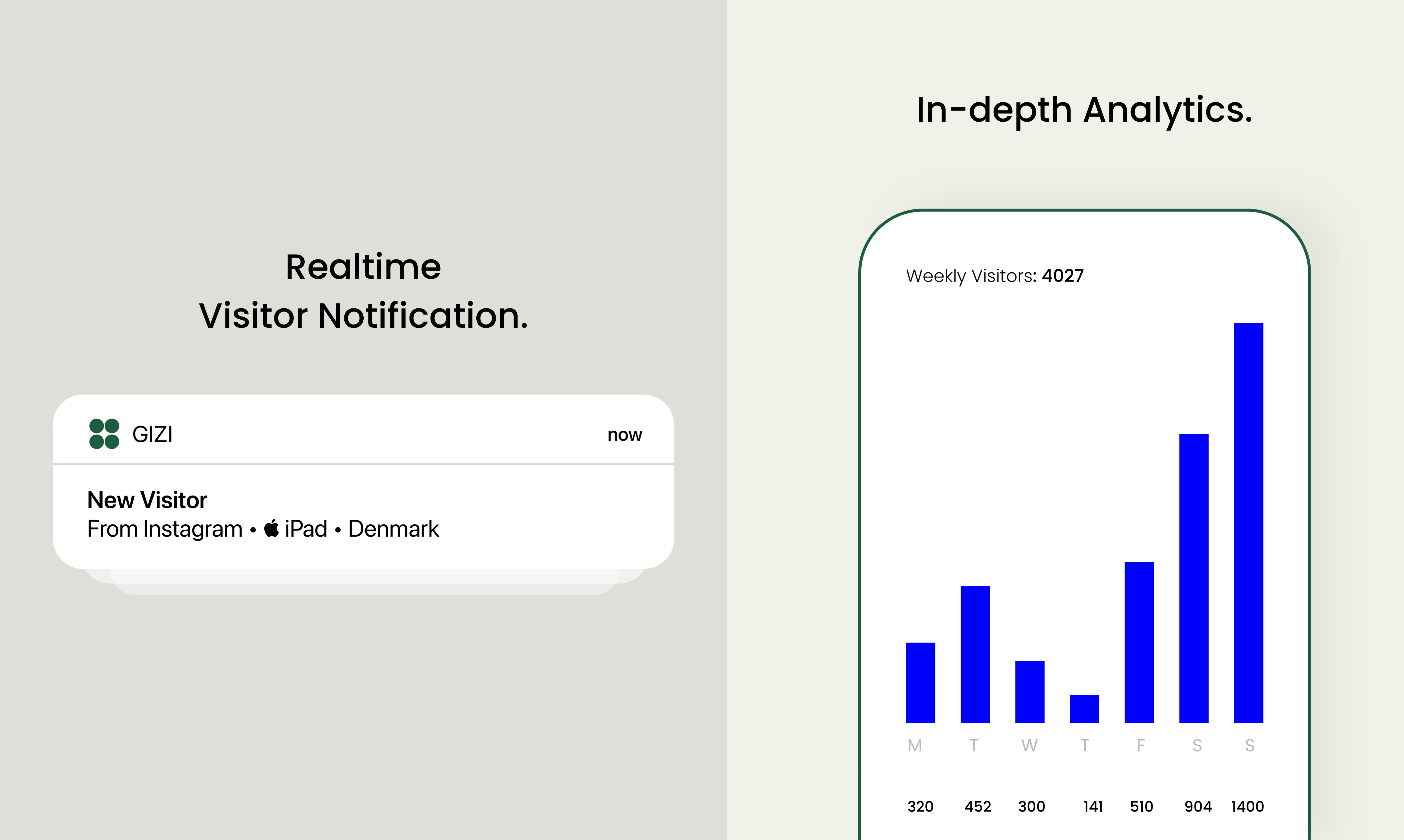Click the 'now' timestamp in the notification
This screenshot has height=840, width=1404.
pyautogui.click(x=624, y=435)
